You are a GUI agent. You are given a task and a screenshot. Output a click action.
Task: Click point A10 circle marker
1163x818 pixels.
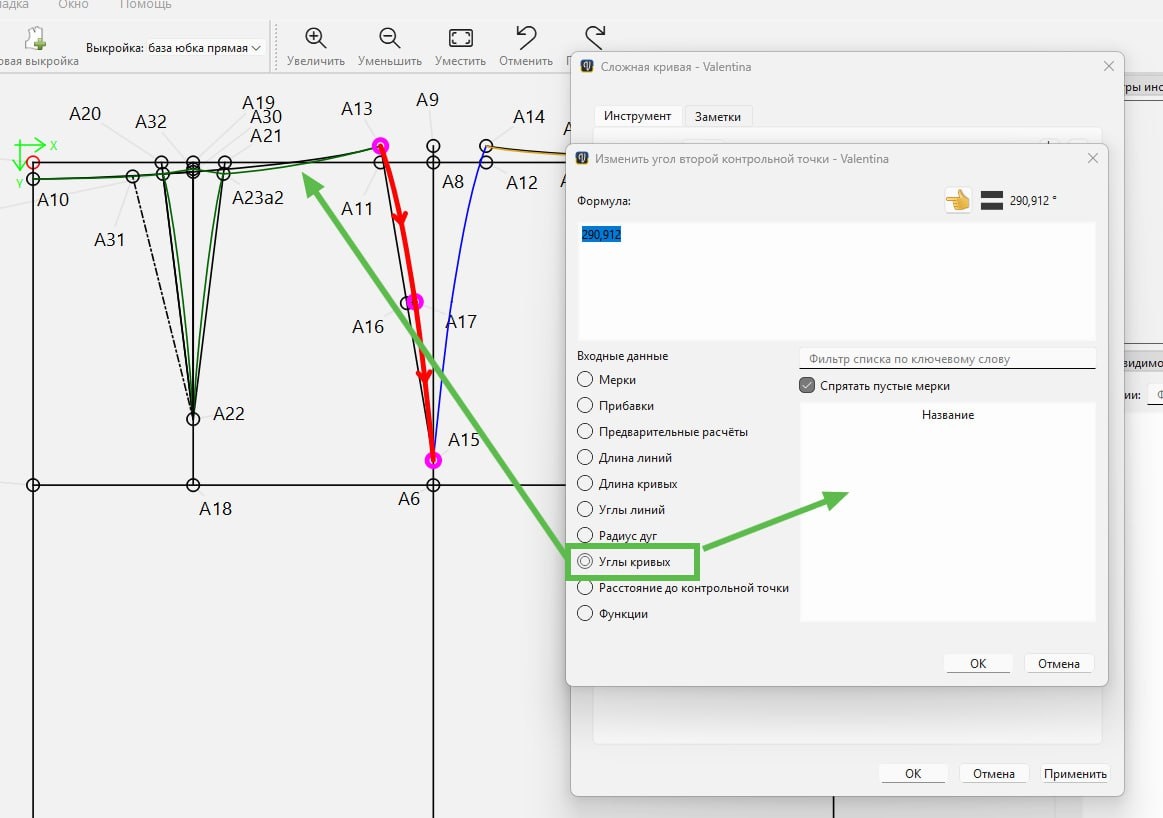33,179
